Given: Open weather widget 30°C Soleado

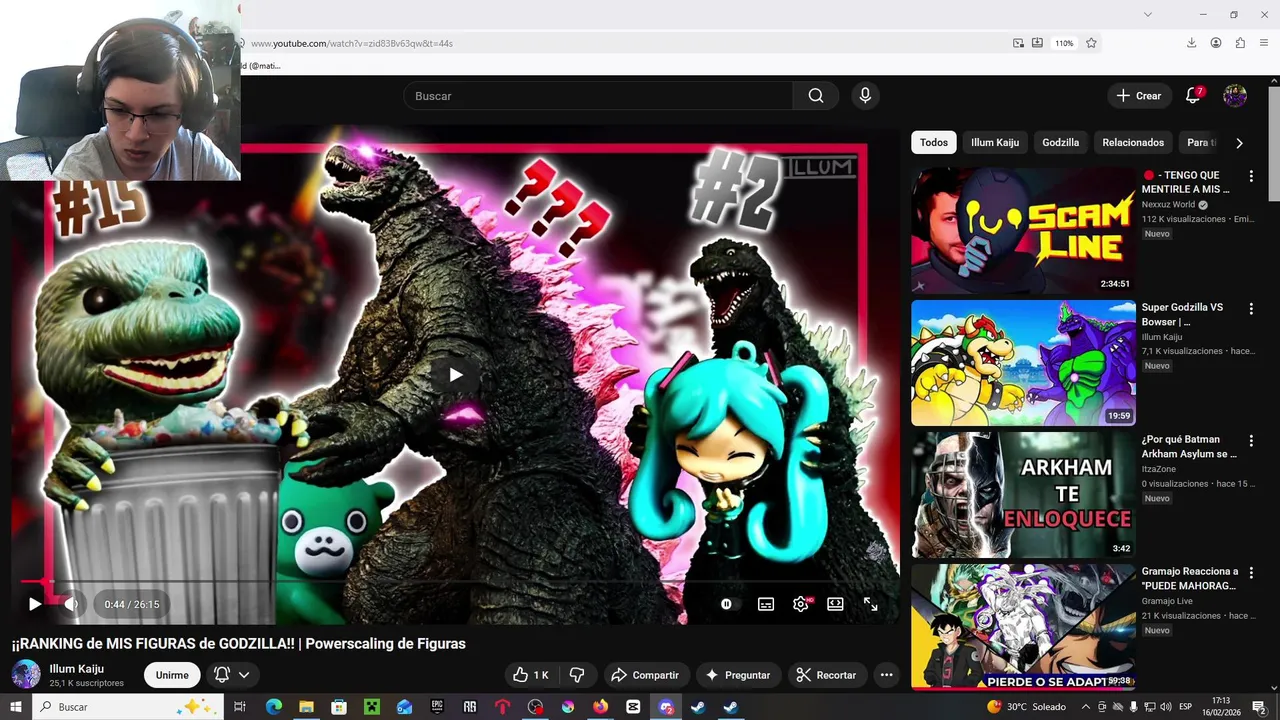Looking at the screenshot, I should point(1026,707).
